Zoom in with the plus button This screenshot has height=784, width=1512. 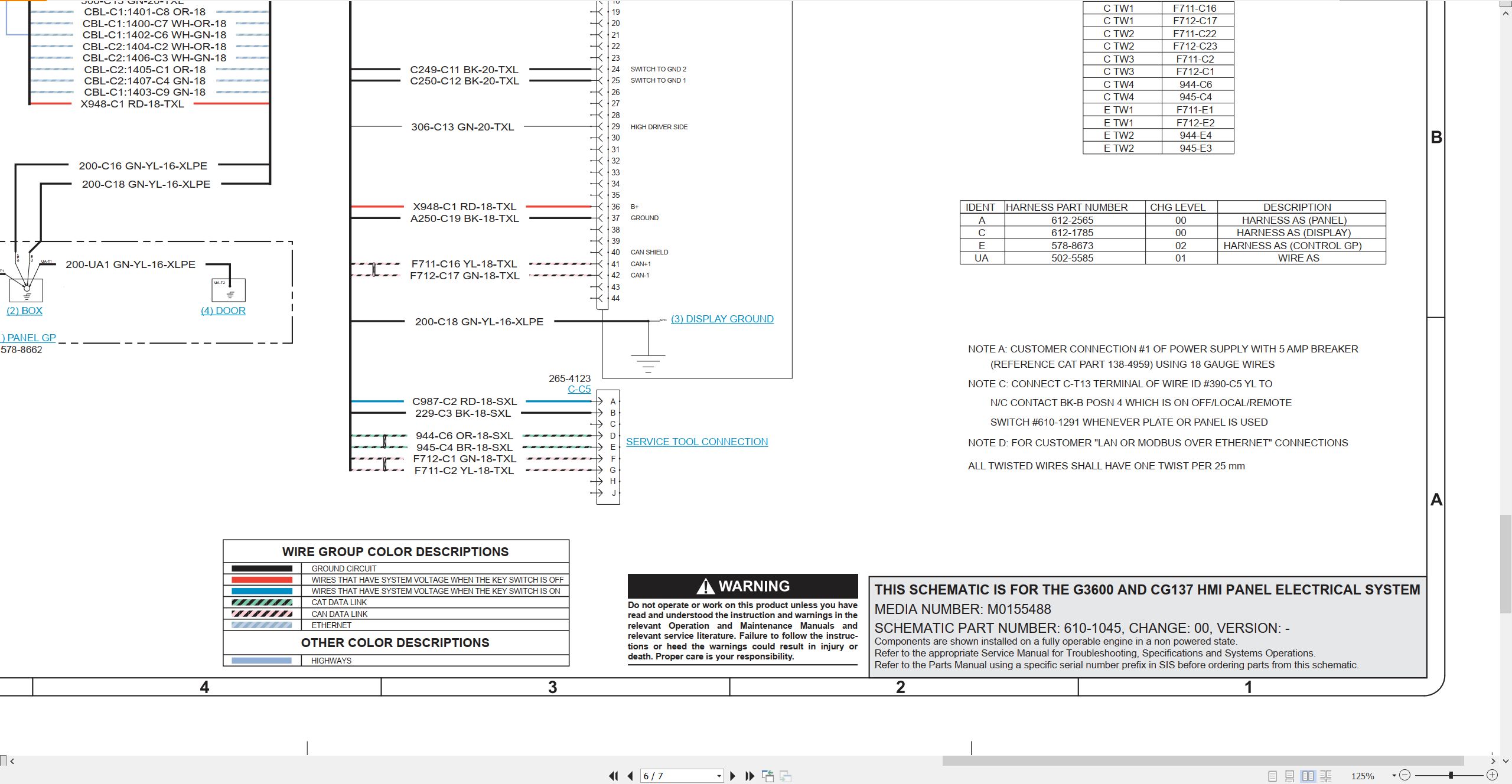[1492, 775]
